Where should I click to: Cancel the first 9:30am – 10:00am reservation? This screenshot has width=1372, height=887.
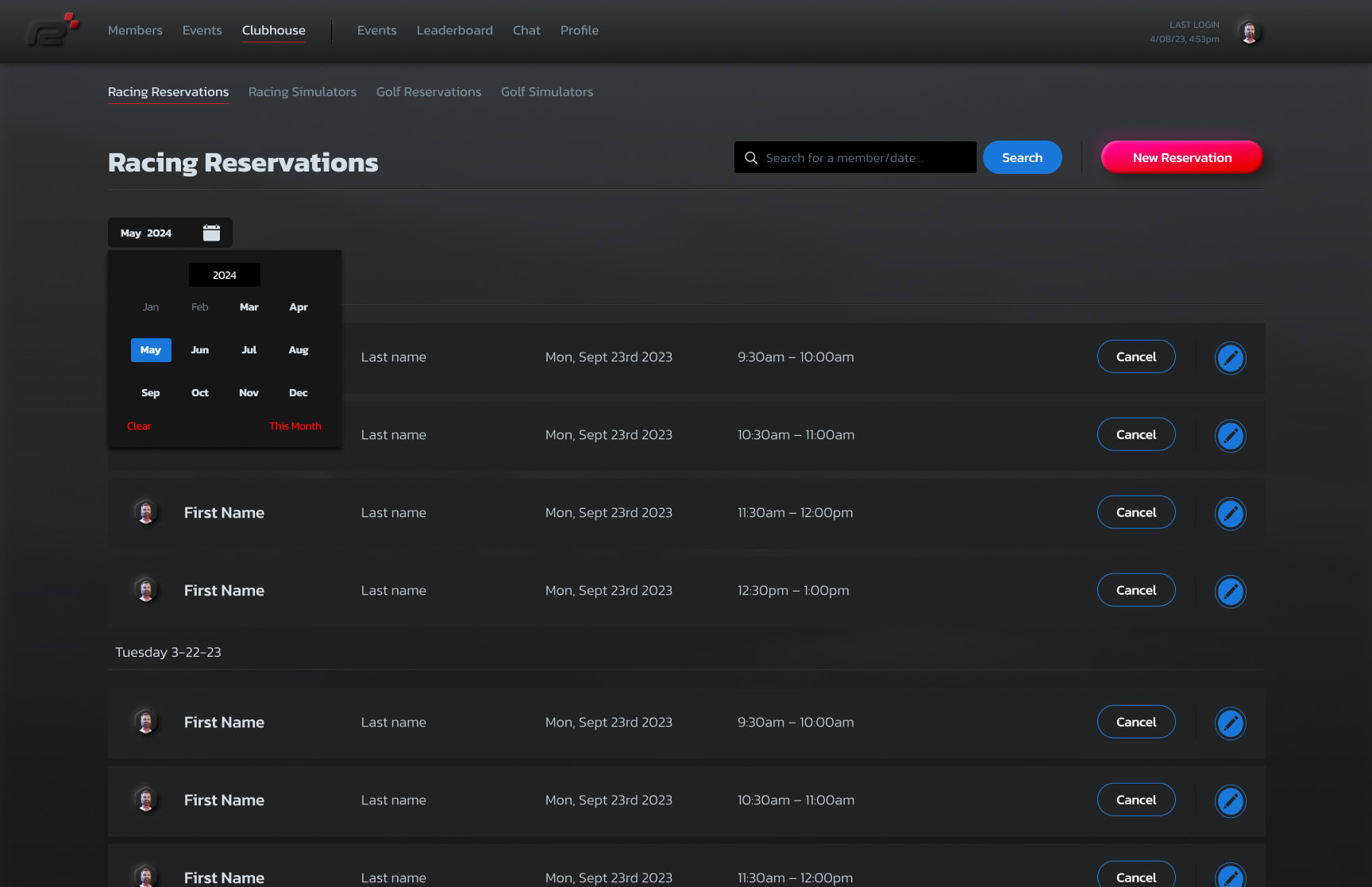click(1136, 357)
